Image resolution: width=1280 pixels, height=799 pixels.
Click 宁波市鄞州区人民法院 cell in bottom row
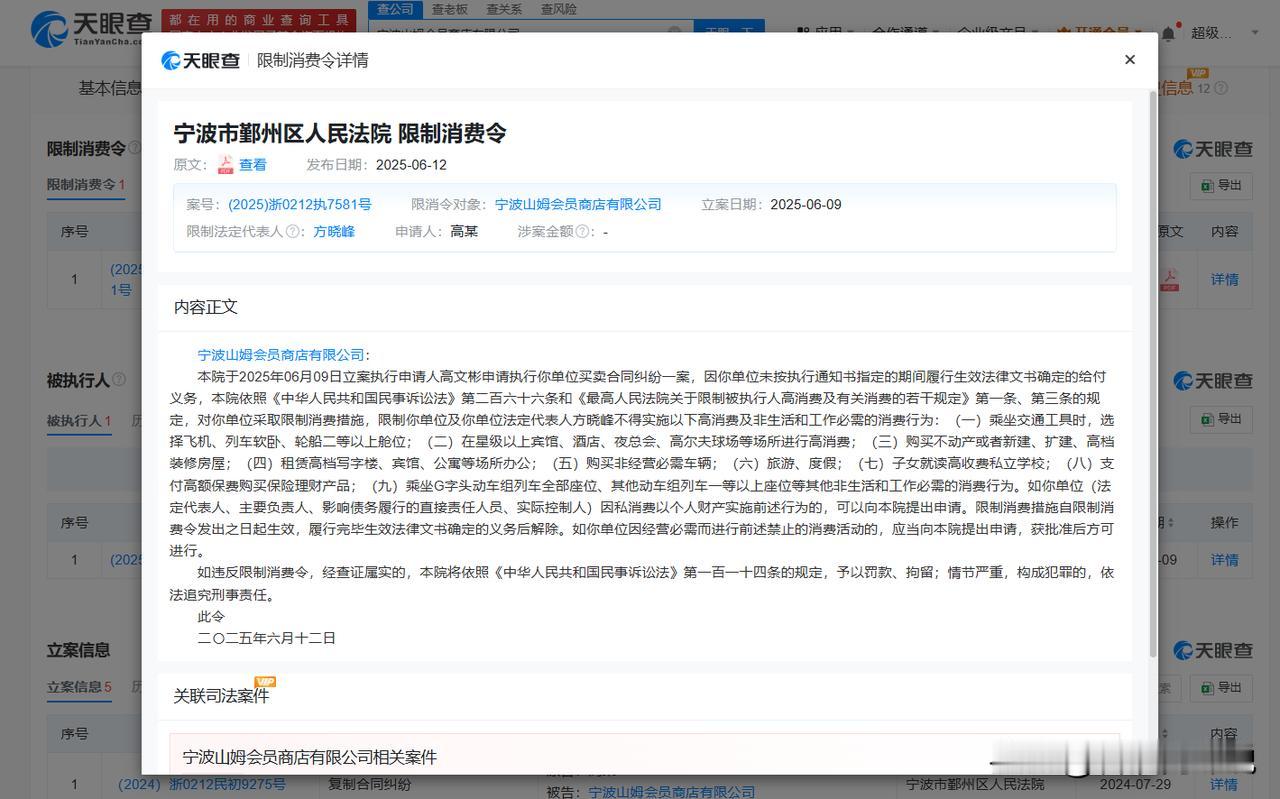(975, 784)
